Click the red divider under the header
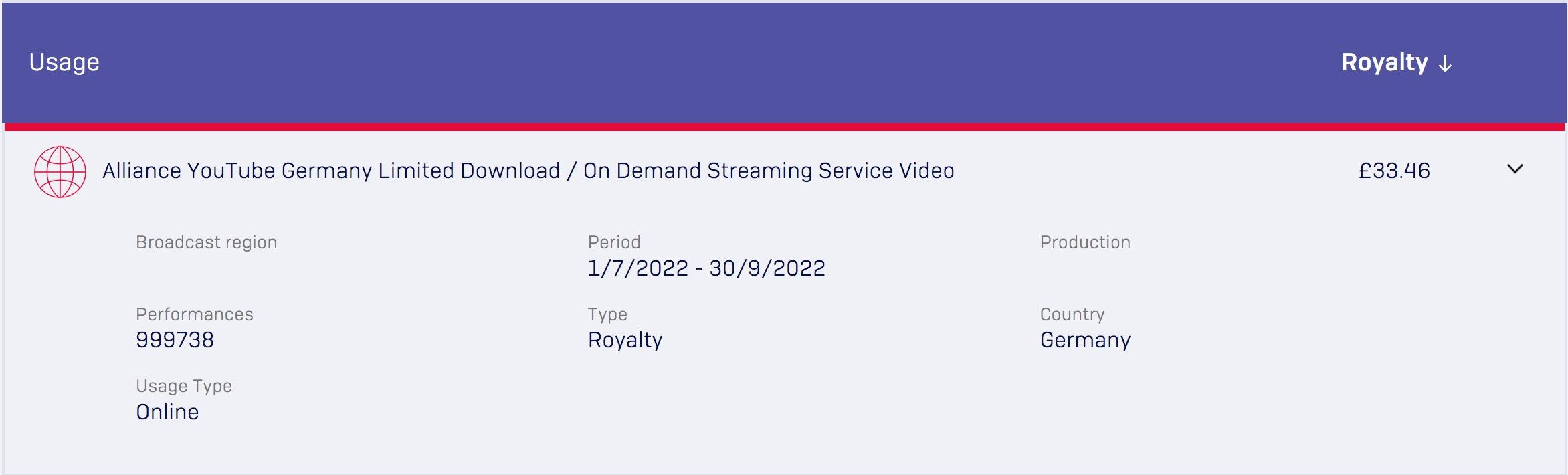This screenshot has width=1568, height=475. [x=784, y=126]
